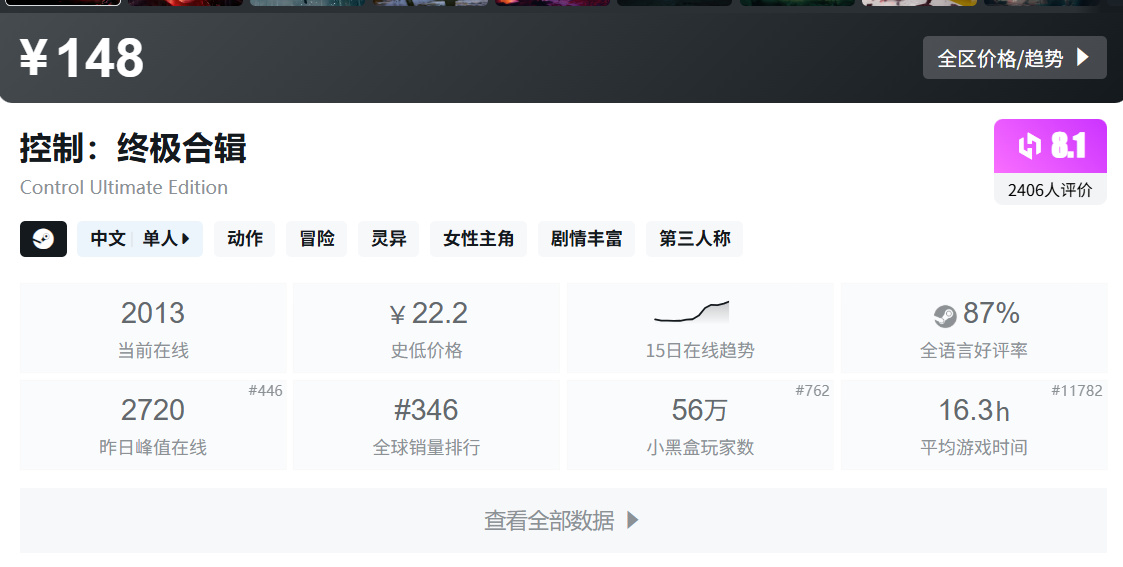Screen dimensions: 1123x567
Task: Click the Steam icon beside 87%
Action: point(945,316)
